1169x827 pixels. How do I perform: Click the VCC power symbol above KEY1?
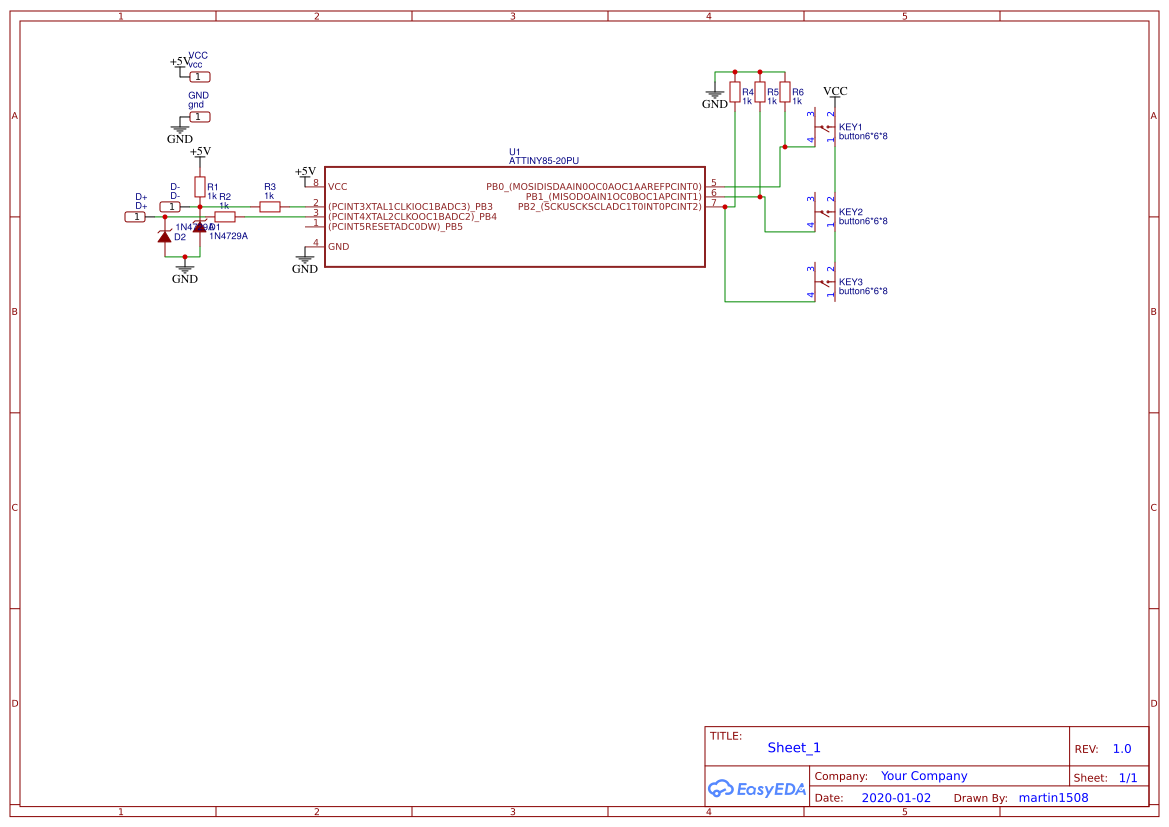point(835,93)
